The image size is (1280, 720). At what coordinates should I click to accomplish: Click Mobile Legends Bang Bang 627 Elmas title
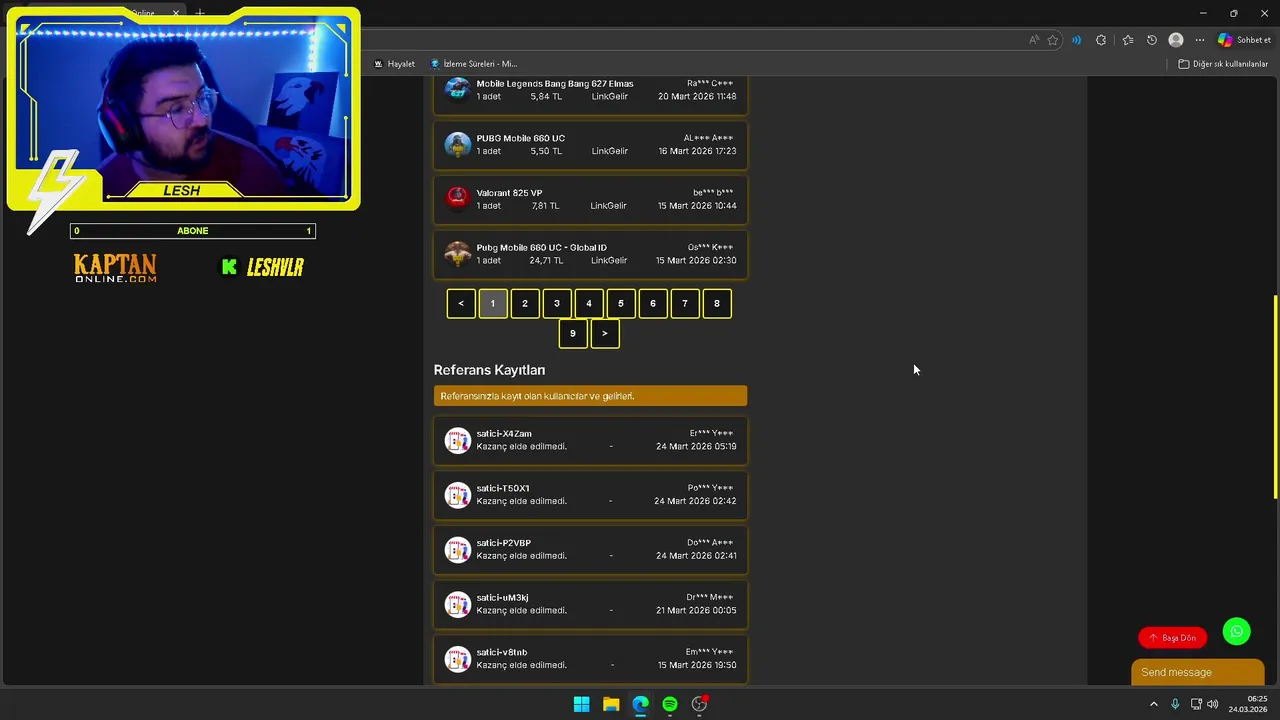(555, 84)
